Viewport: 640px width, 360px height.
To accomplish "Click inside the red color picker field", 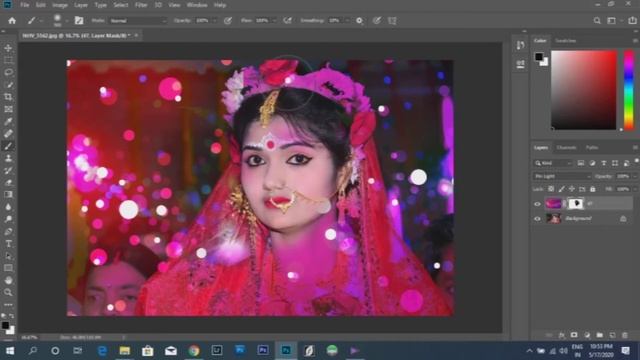I will [584, 90].
